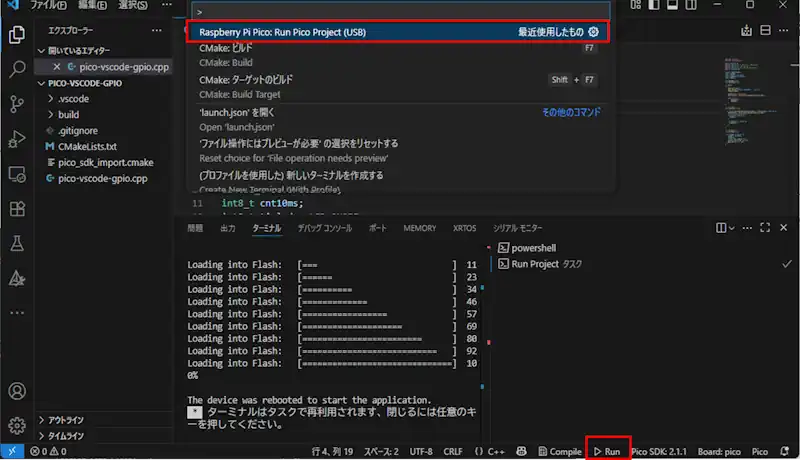The width and height of the screenshot is (800, 460).
Task: Click Board: pico in status bar
Action: [719, 451]
